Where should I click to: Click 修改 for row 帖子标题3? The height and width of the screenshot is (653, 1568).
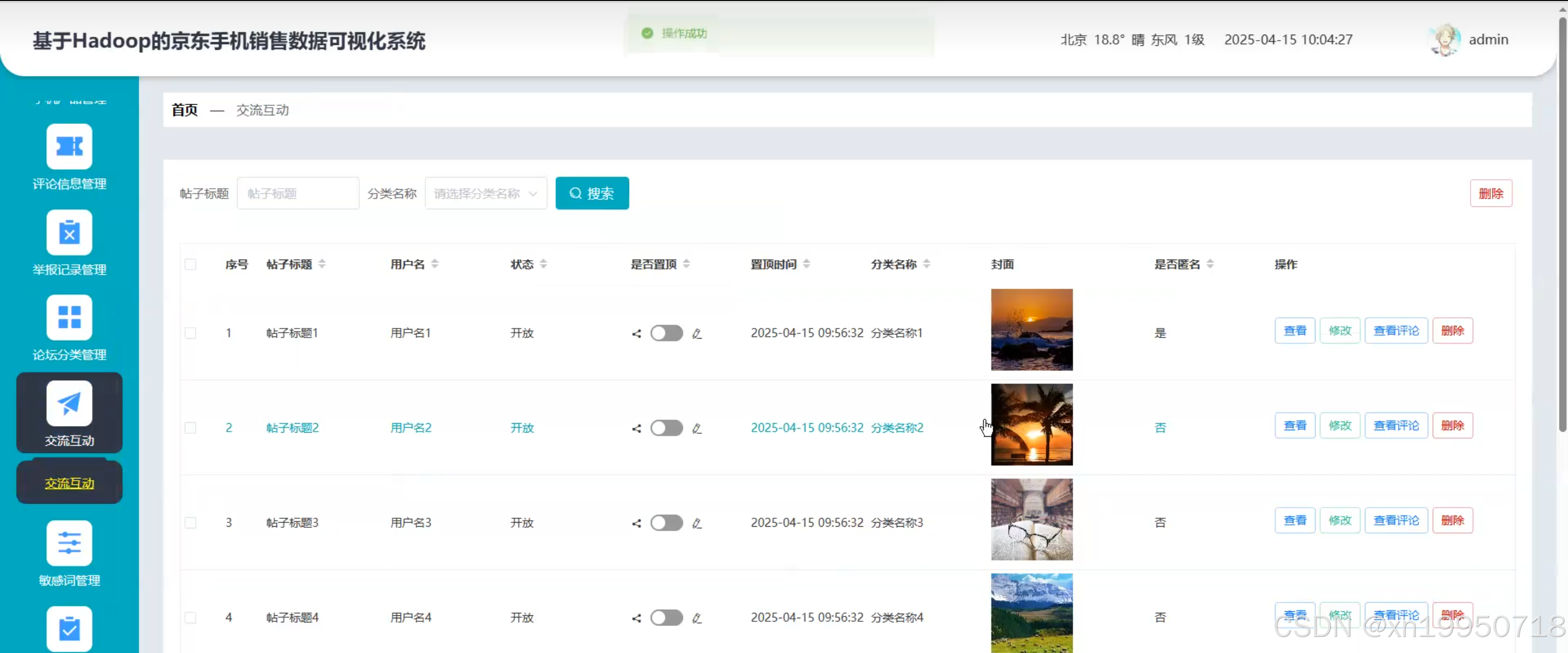pyautogui.click(x=1340, y=521)
